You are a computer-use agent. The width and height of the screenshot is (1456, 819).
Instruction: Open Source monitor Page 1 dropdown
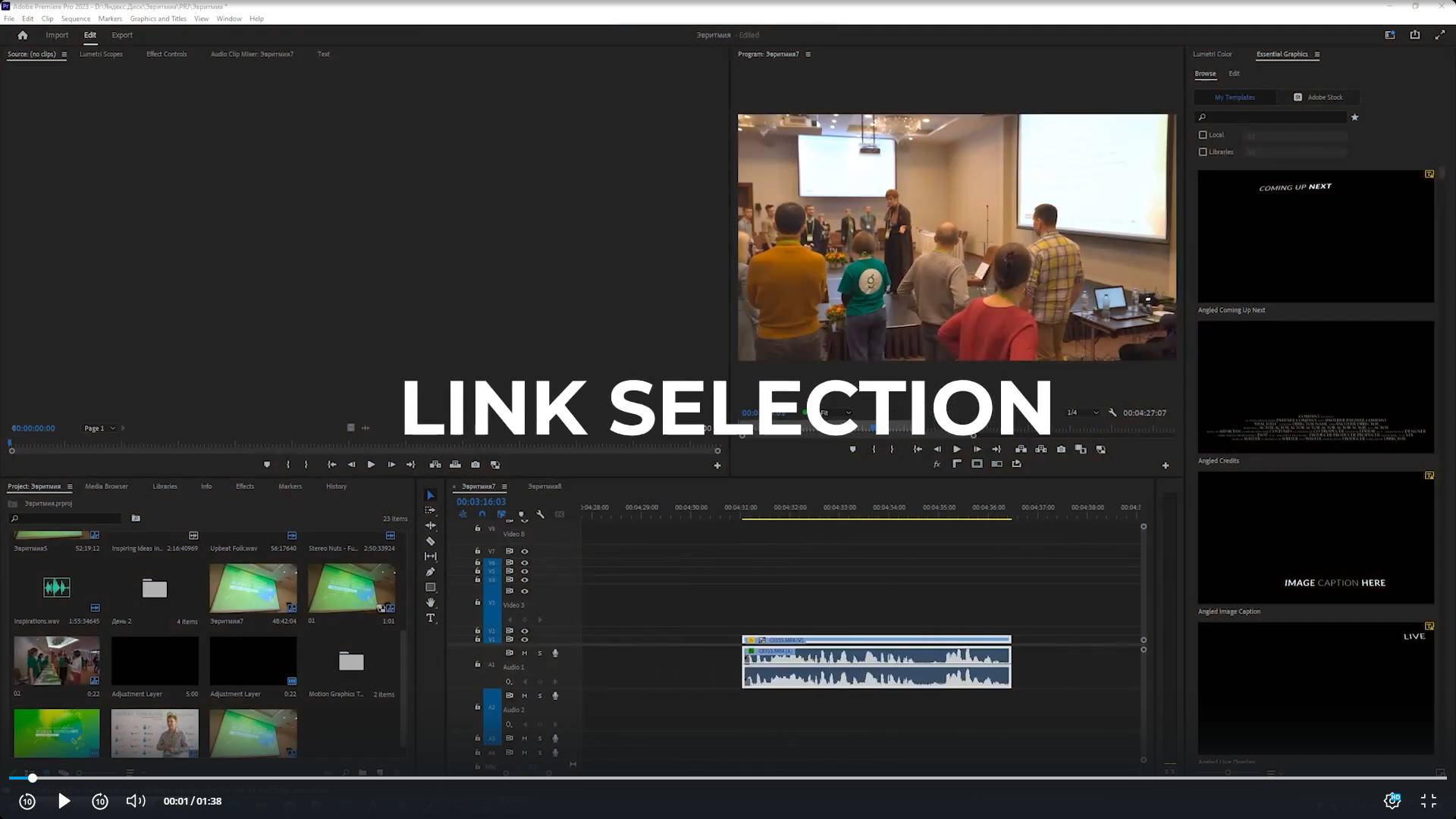(100, 428)
